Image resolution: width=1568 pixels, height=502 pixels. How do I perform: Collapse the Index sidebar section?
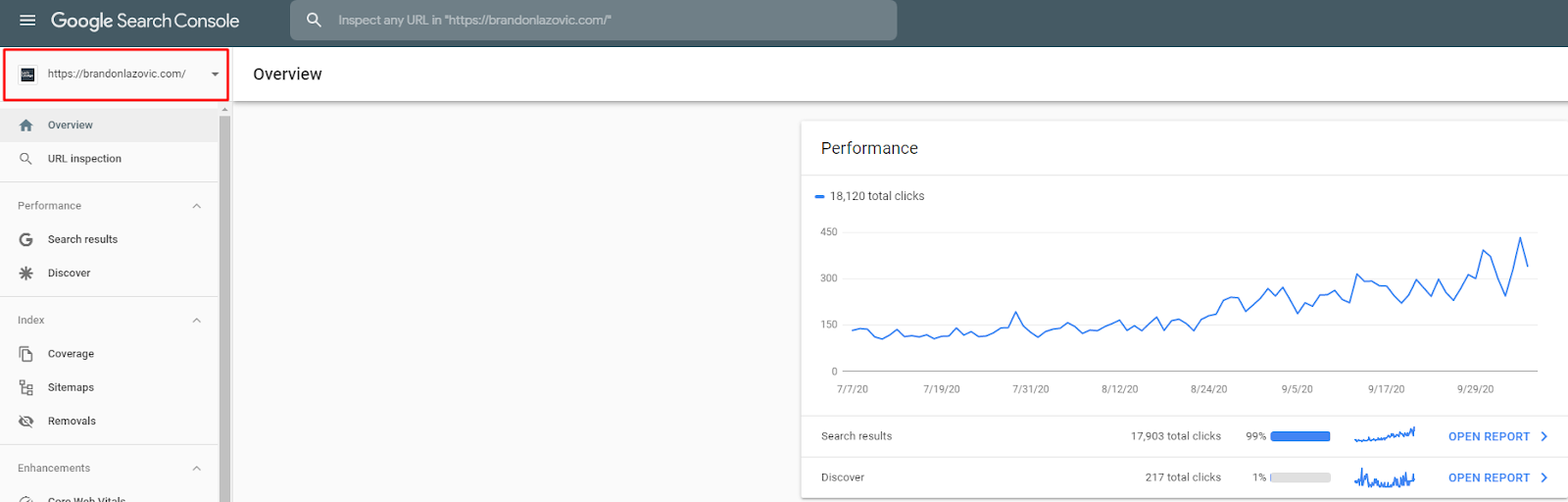click(x=196, y=321)
